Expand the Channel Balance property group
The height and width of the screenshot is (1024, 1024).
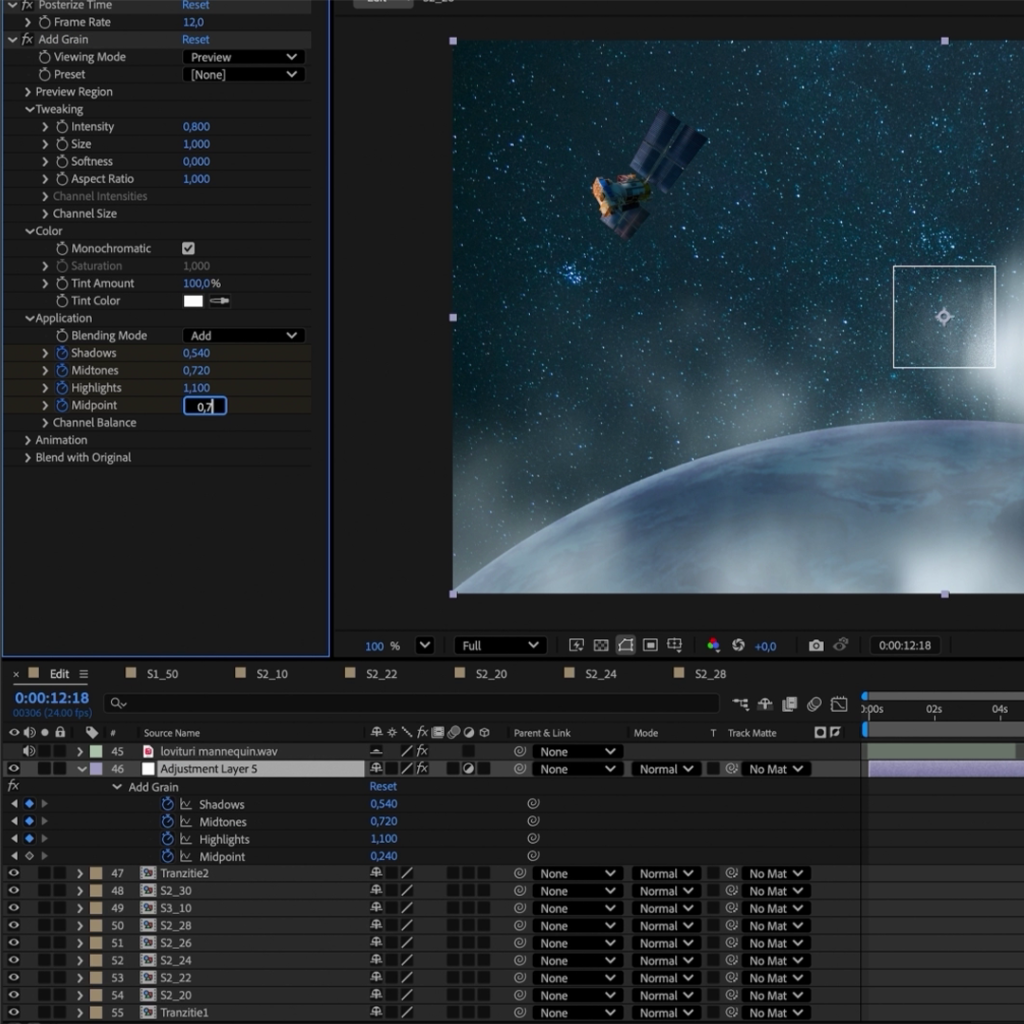pyautogui.click(x=45, y=423)
